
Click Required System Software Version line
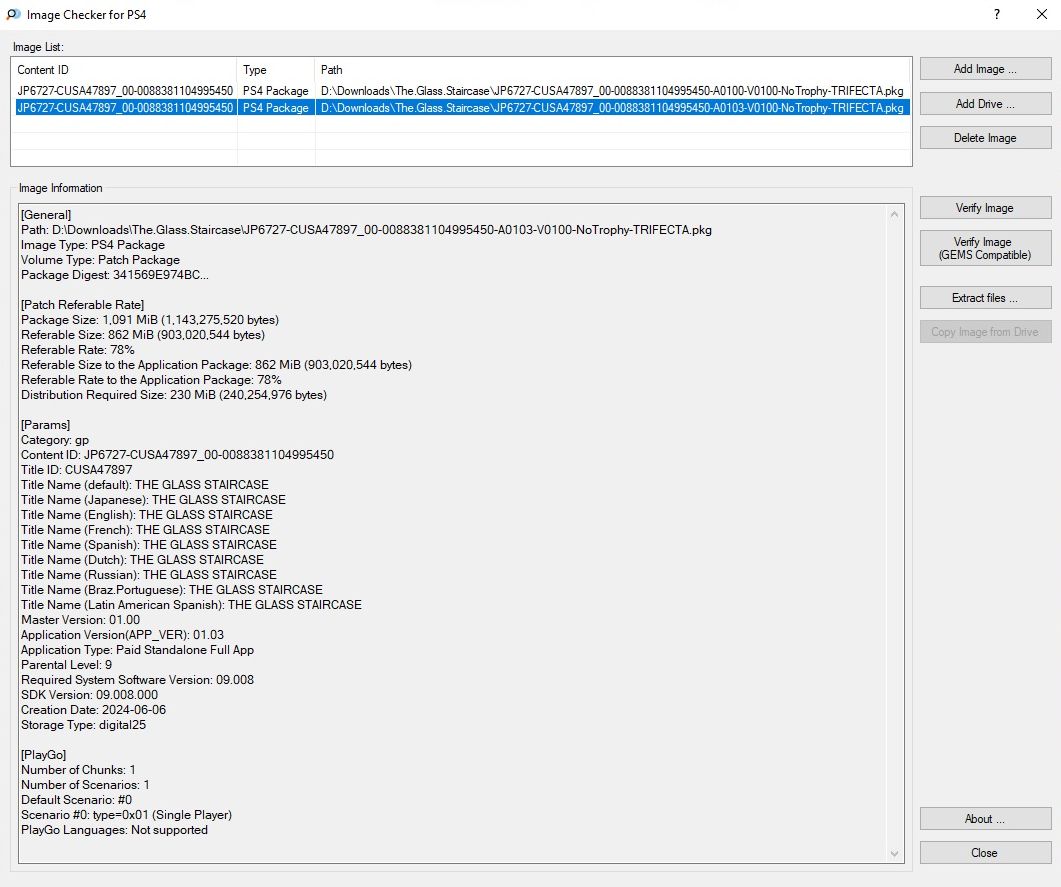(x=137, y=680)
